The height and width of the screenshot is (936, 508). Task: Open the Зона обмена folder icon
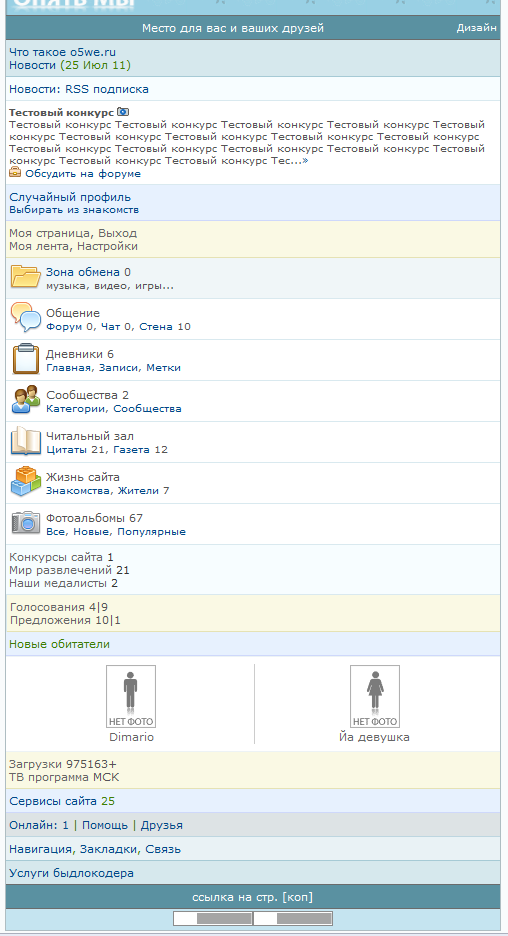(25, 278)
